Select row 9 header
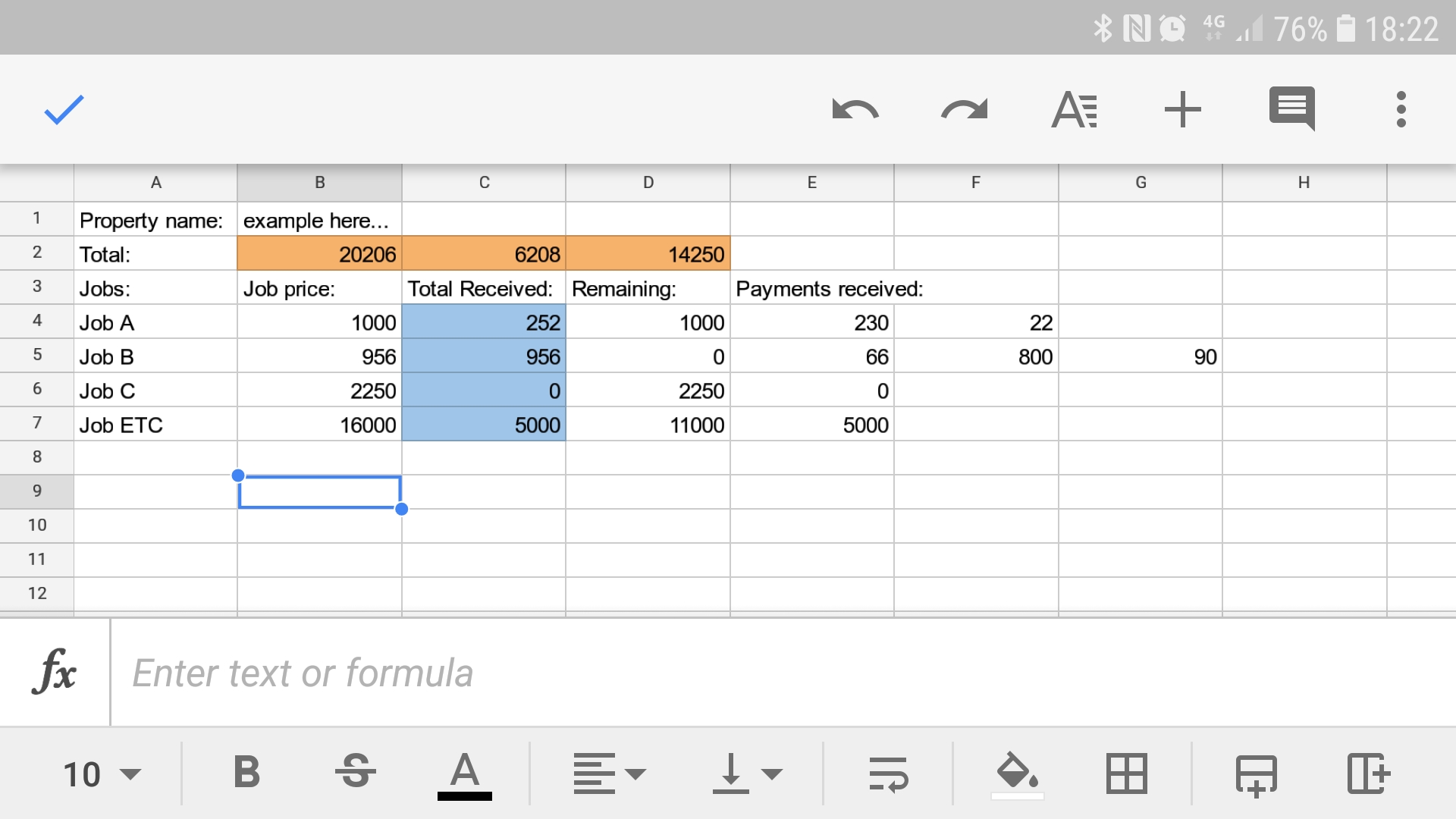 pos(36,491)
